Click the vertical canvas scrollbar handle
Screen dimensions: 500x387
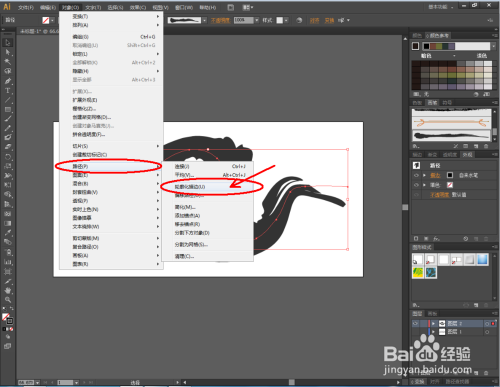tap(405, 207)
